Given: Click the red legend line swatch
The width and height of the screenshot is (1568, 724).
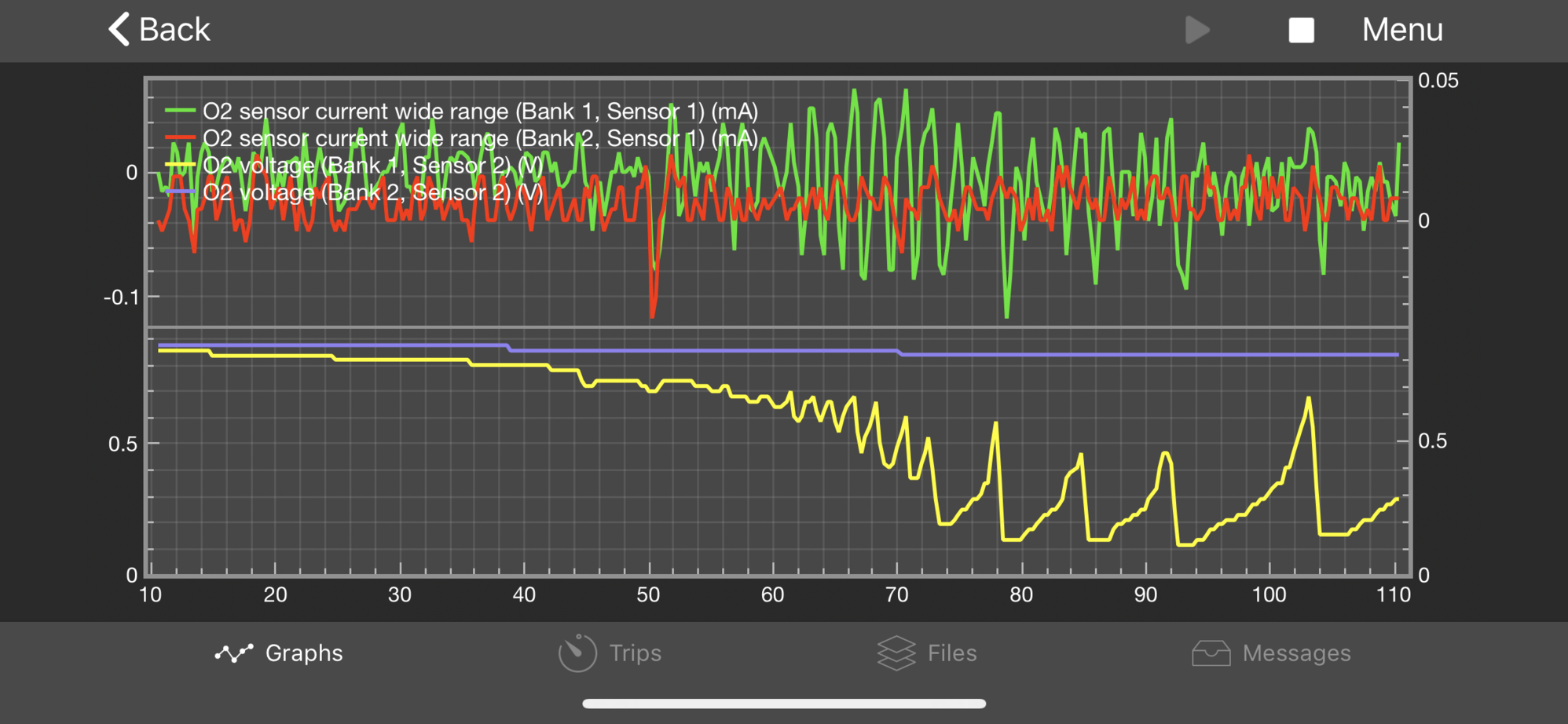Looking at the screenshot, I should (180, 138).
